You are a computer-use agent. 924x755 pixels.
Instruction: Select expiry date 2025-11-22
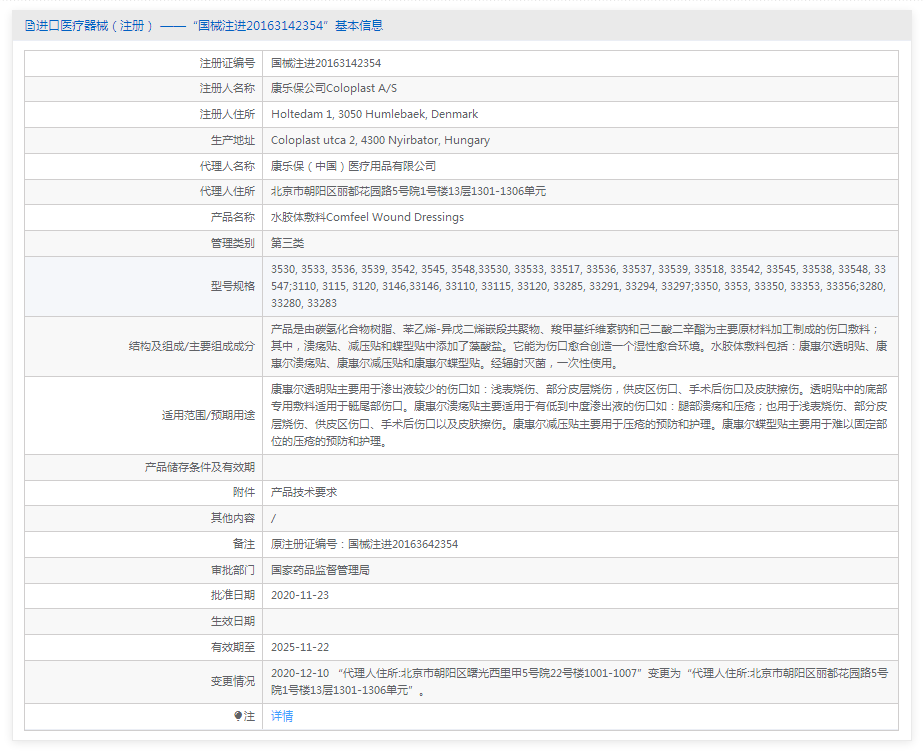point(300,647)
